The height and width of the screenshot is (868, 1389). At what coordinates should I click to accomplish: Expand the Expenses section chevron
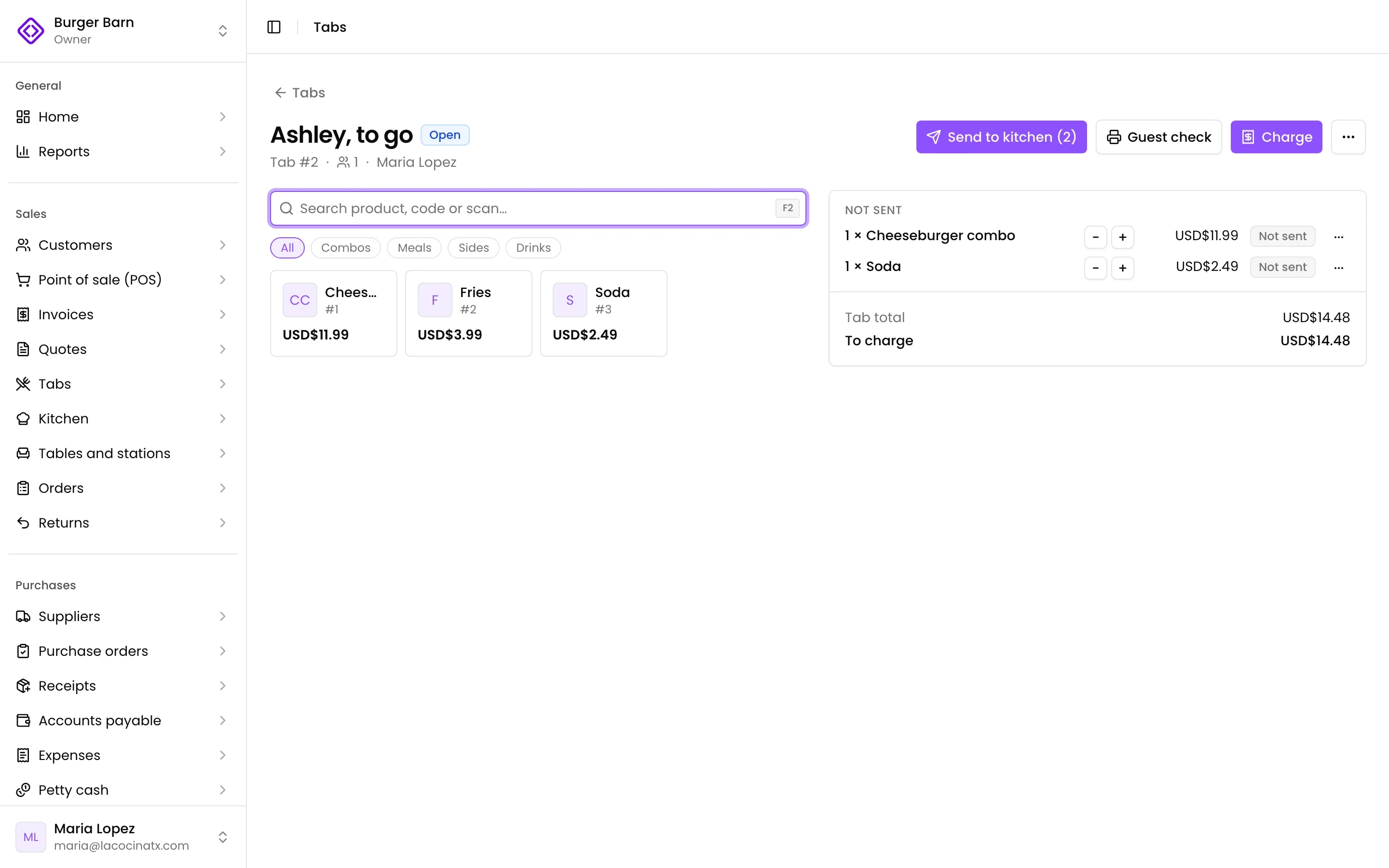point(223,756)
